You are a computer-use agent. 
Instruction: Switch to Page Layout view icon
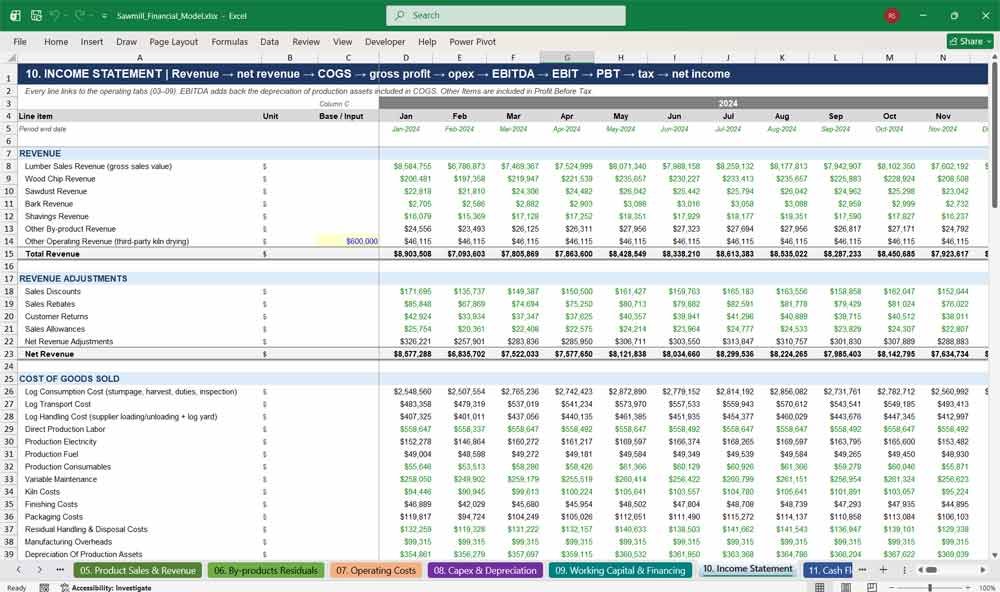[x=846, y=588]
